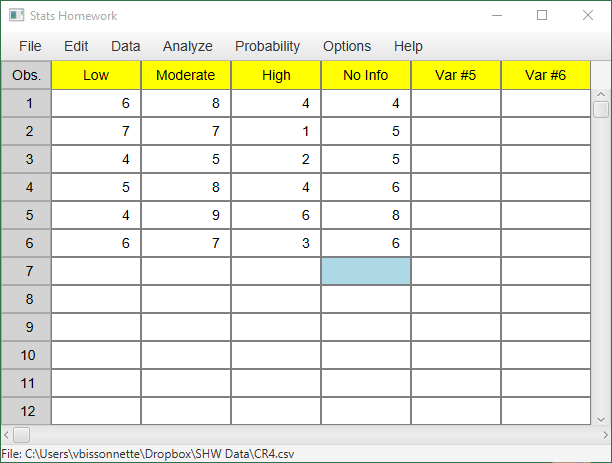This screenshot has height=463, width=612.
Task: Click Low cell in row 6
Action: (x=96, y=243)
